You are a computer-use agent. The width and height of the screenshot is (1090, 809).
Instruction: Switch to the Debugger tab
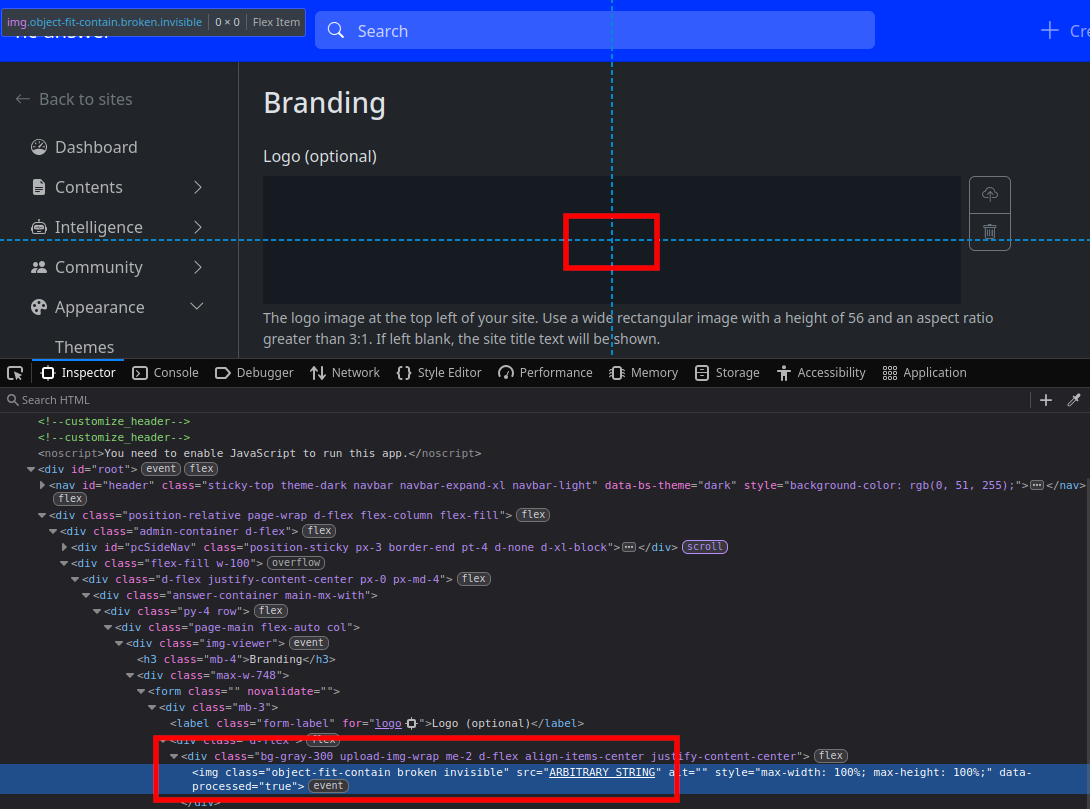(254, 373)
